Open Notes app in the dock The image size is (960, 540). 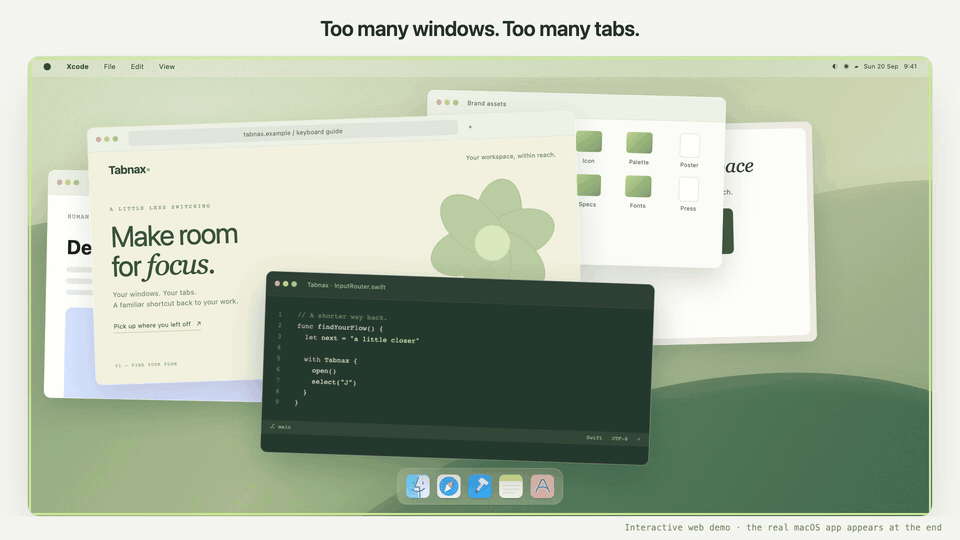click(511, 487)
